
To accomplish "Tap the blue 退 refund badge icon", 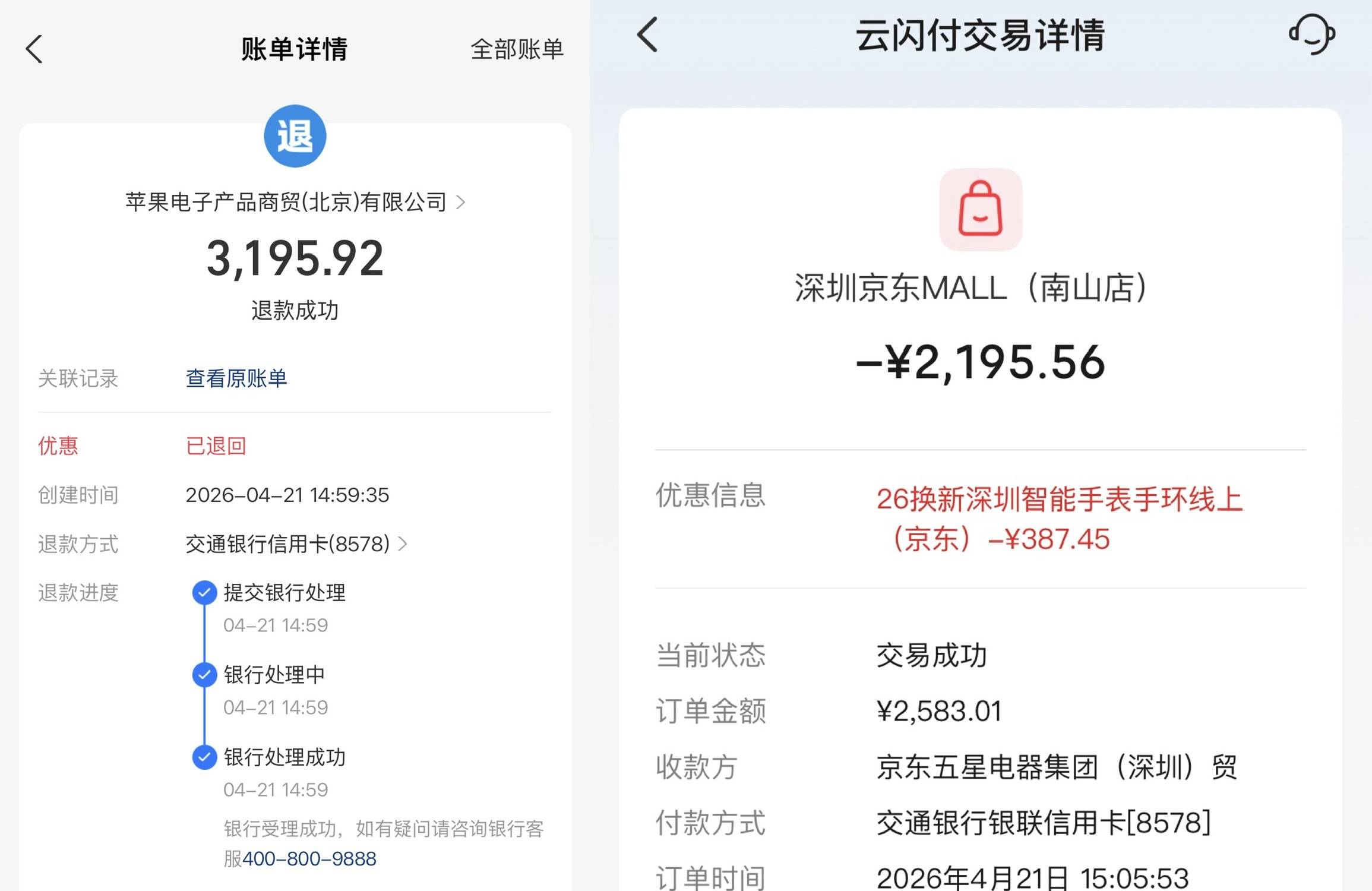I will (x=295, y=136).
